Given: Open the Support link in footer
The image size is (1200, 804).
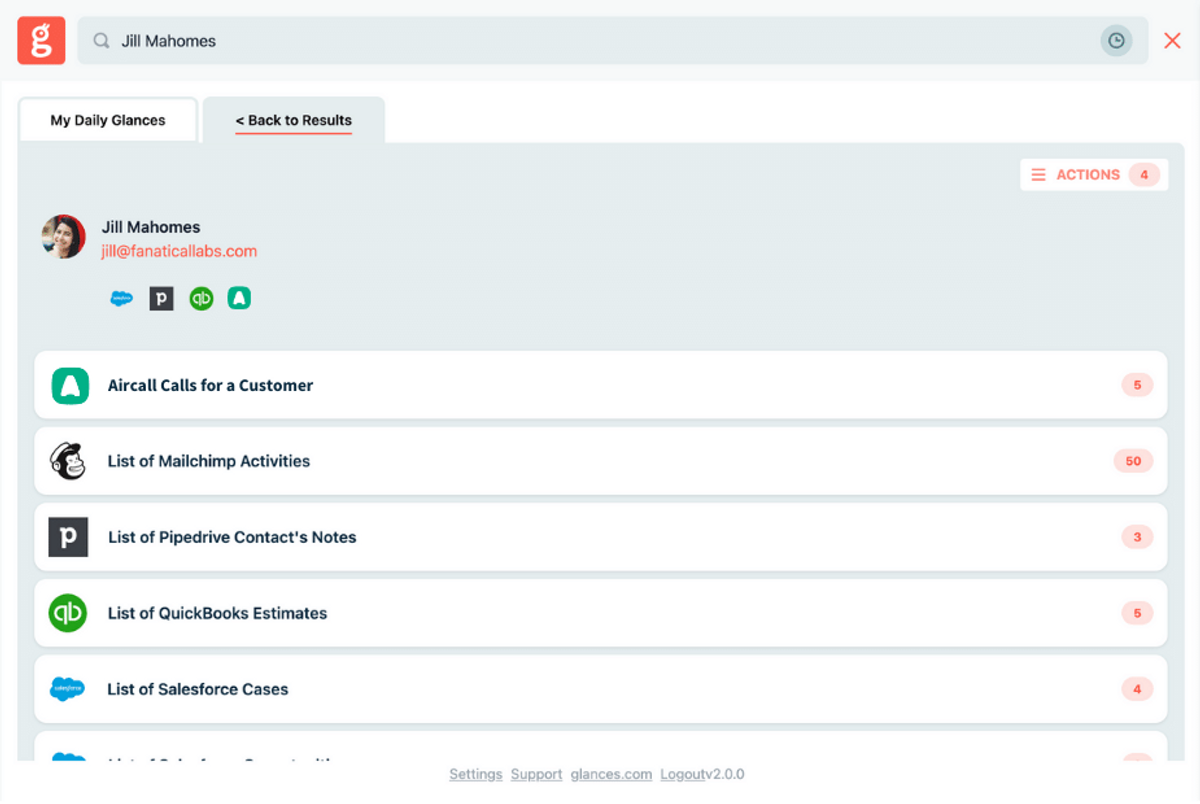Looking at the screenshot, I should coord(537,774).
